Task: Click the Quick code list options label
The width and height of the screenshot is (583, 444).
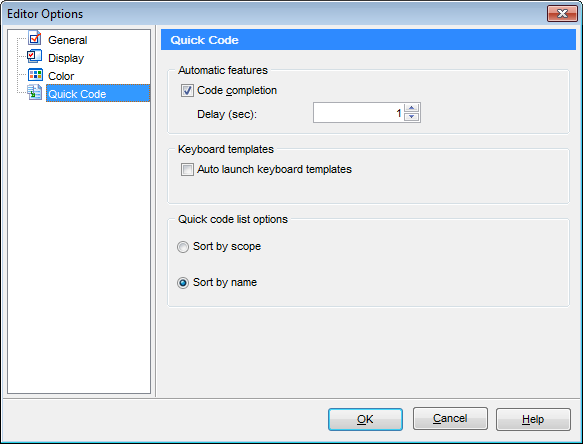Action: coord(233,219)
